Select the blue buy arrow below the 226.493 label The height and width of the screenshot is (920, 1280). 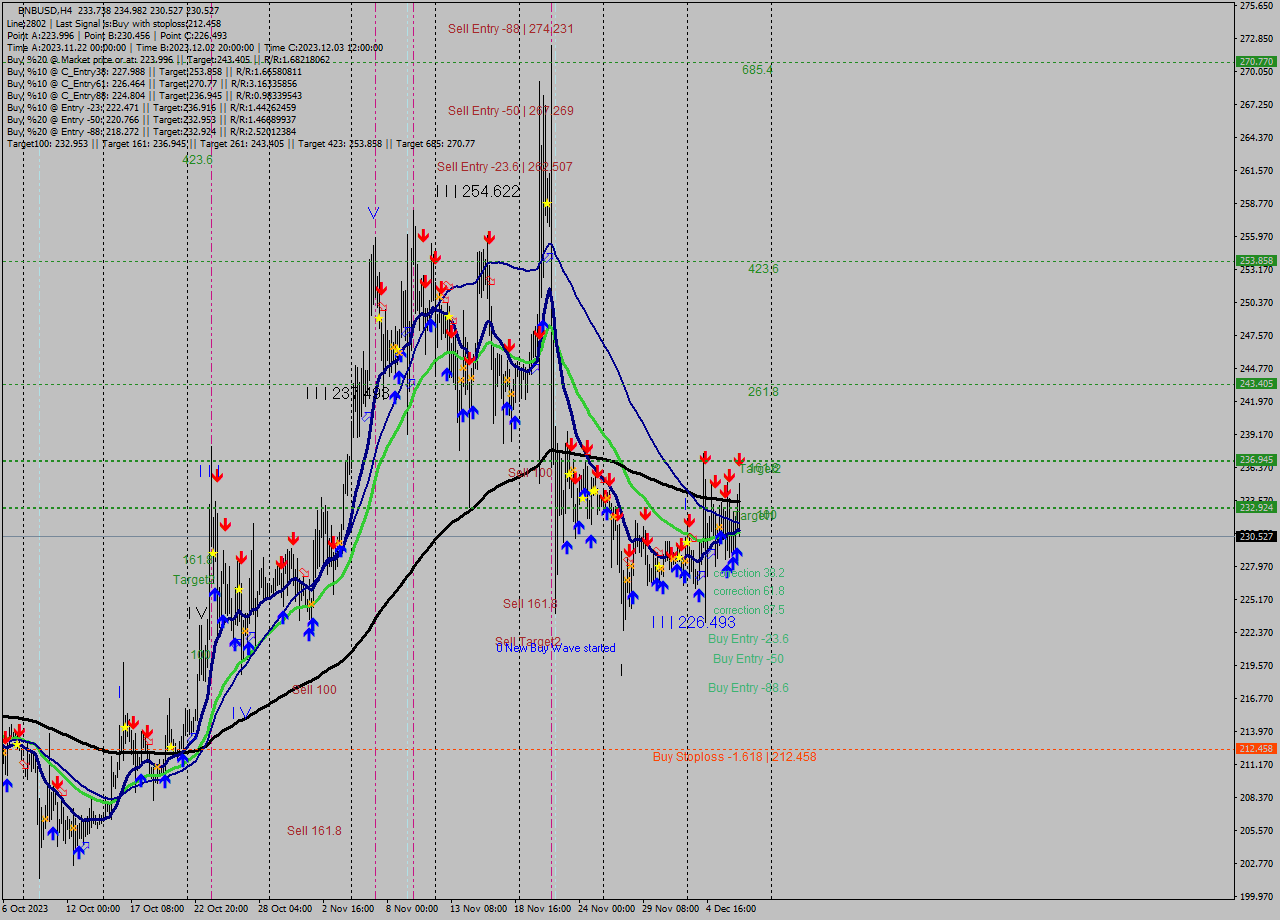pos(699,596)
